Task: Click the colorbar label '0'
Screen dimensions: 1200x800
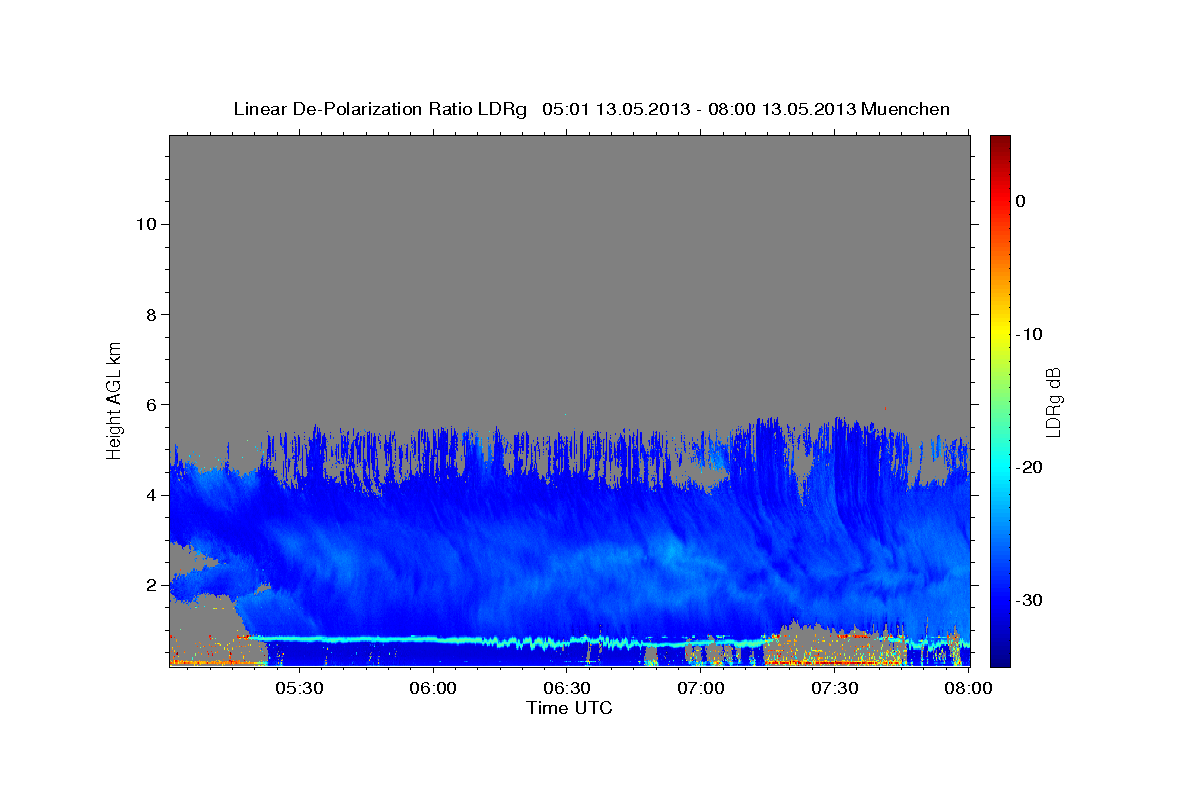Action: [x=1020, y=201]
